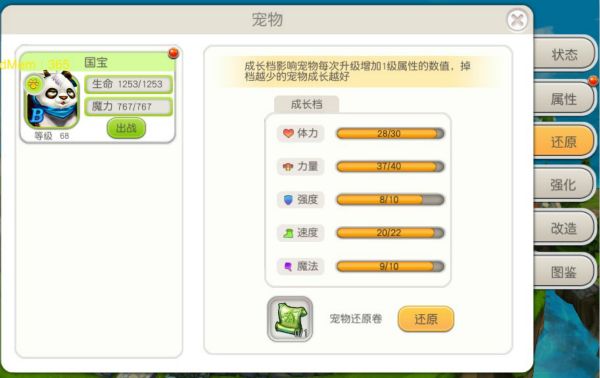Click the 速度 20/22 progress bar
600x378 pixels.
pos(390,233)
